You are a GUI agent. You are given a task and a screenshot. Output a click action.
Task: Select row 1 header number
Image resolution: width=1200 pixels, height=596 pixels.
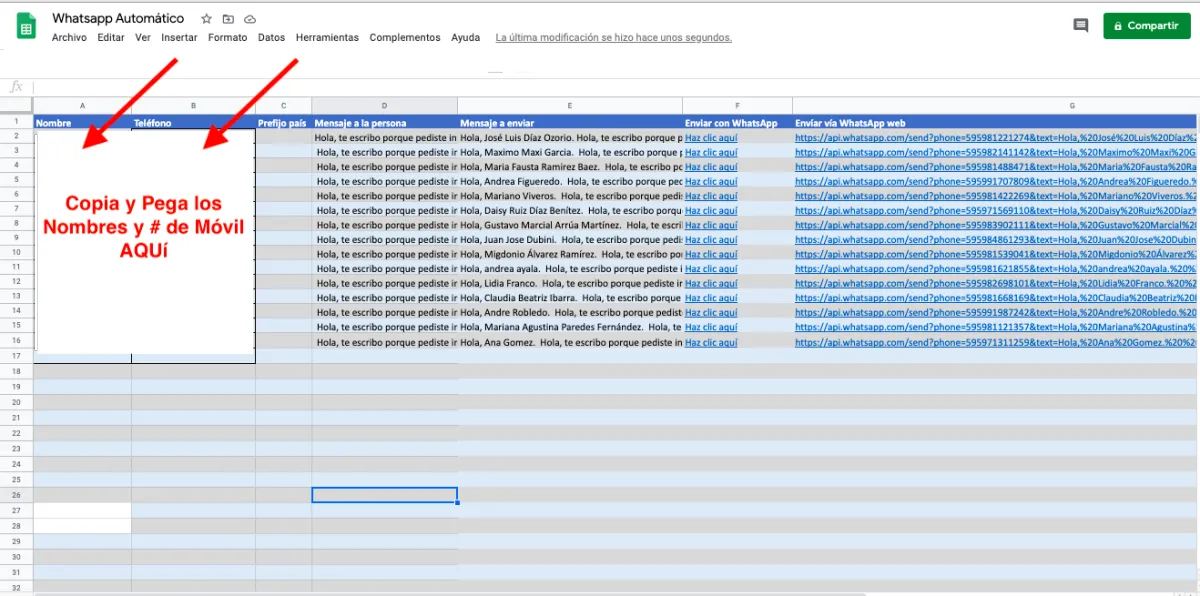click(16, 122)
